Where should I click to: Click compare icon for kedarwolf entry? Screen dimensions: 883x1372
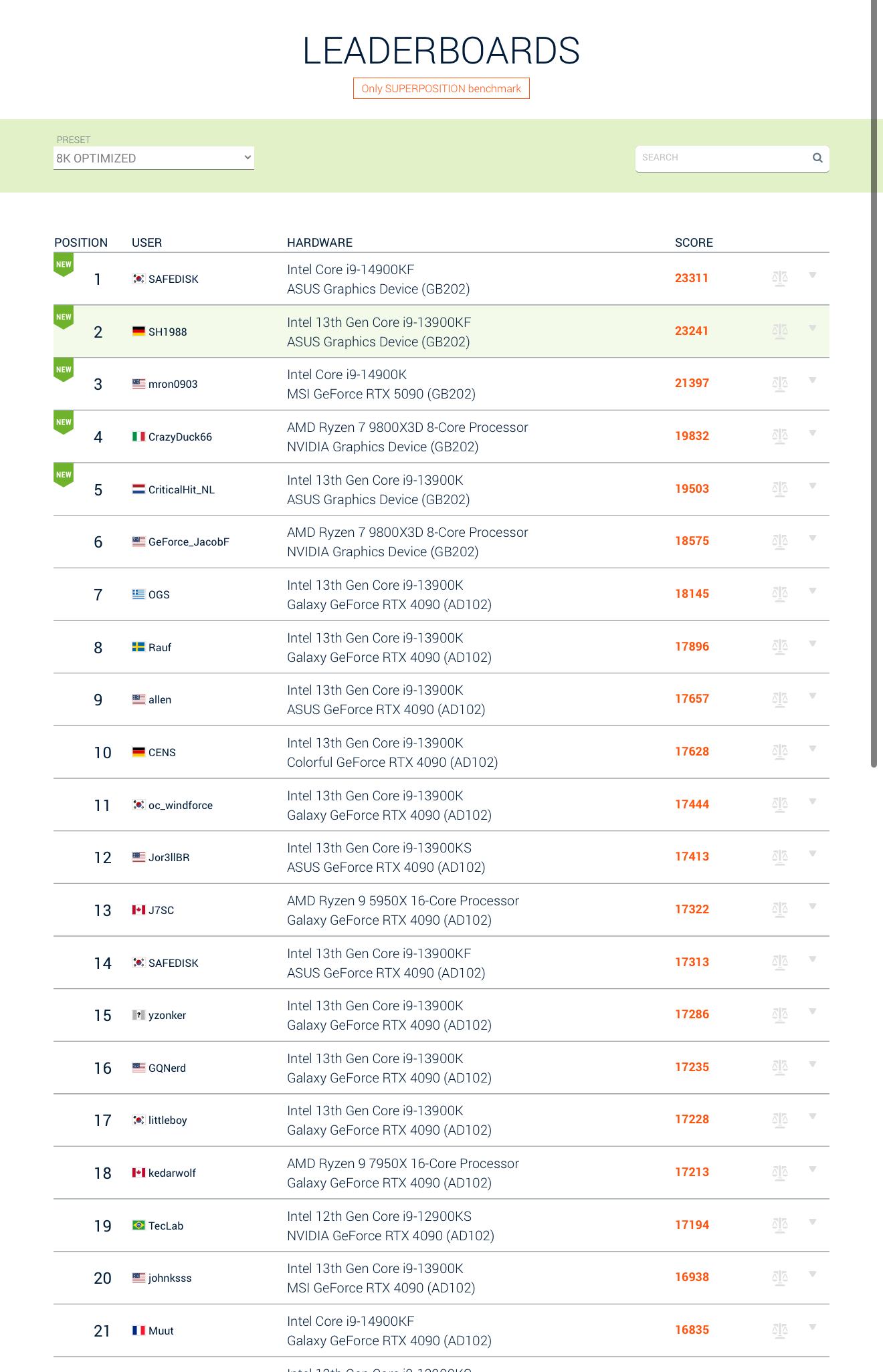click(x=779, y=1172)
